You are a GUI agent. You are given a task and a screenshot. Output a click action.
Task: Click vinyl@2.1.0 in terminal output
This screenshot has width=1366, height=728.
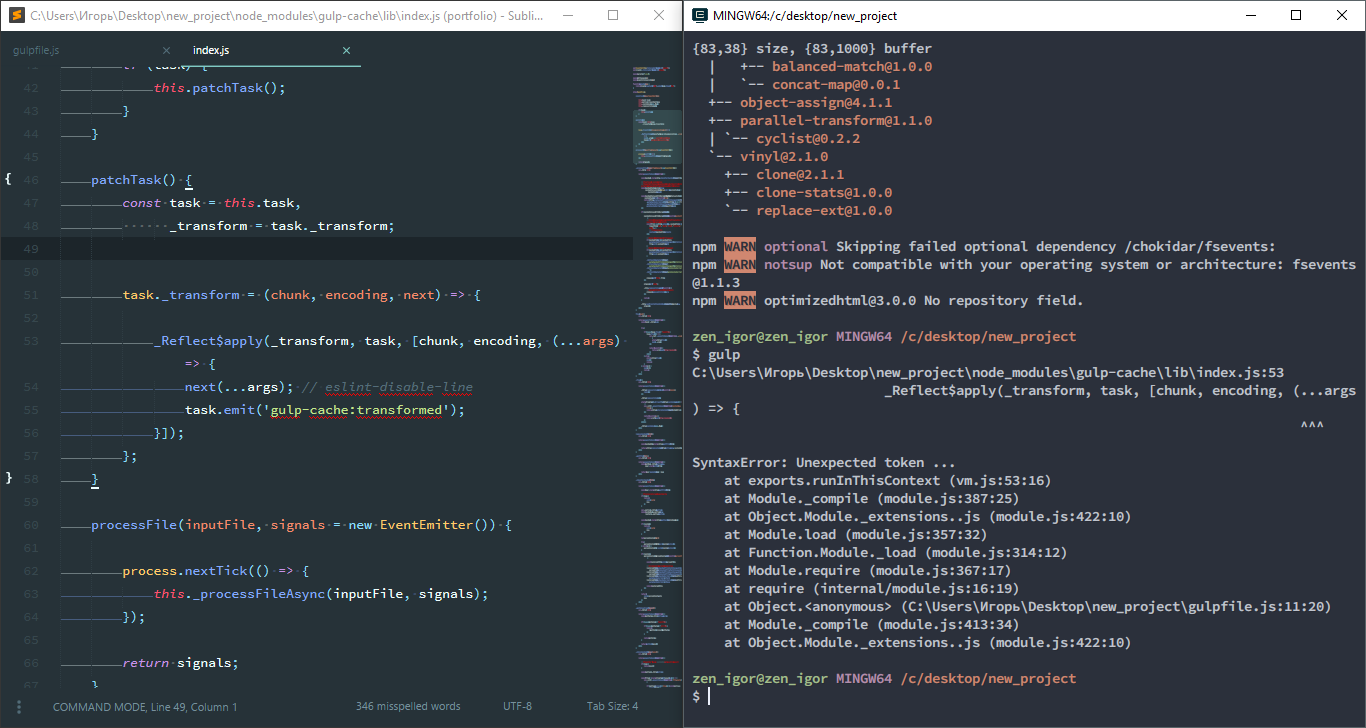(x=784, y=157)
